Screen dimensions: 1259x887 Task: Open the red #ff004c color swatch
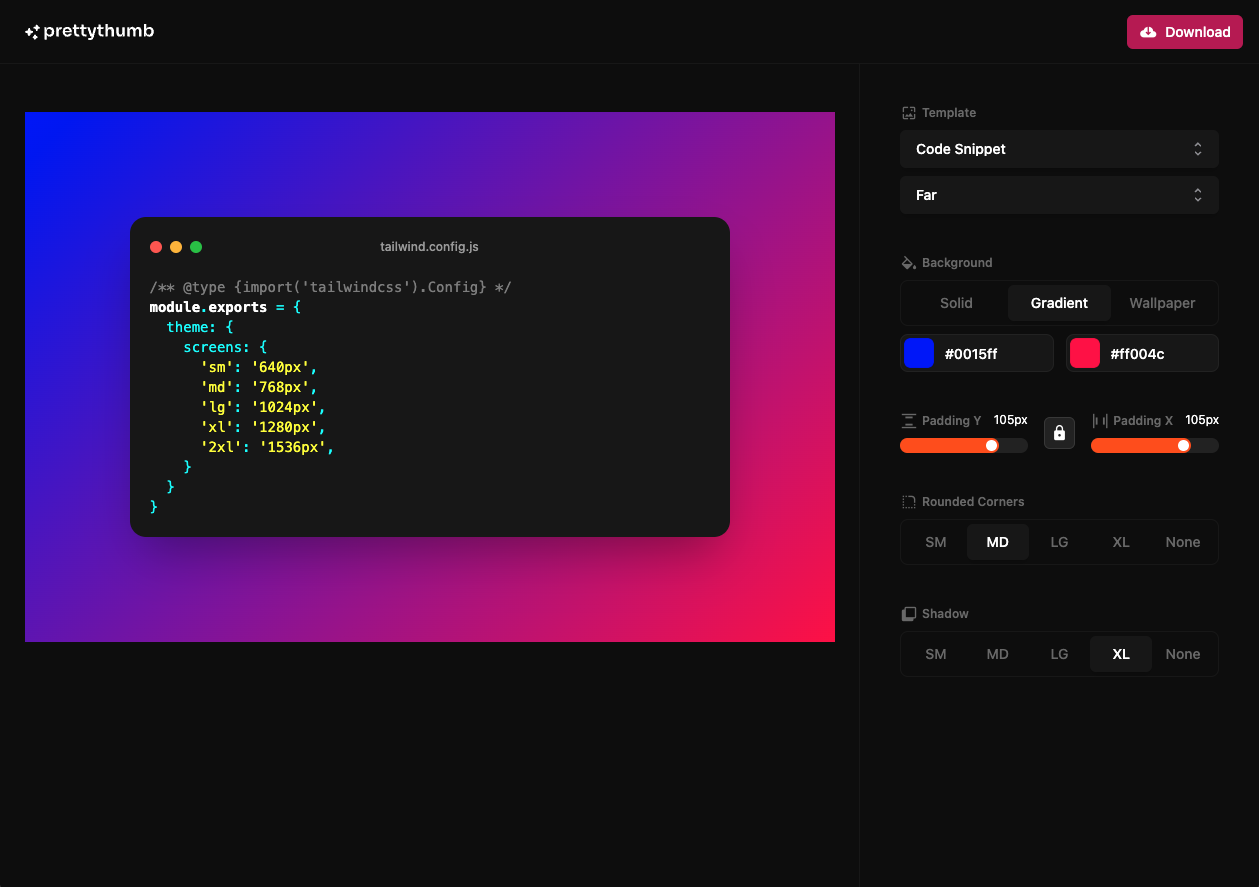pyautogui.click(x=1085, y=353)
